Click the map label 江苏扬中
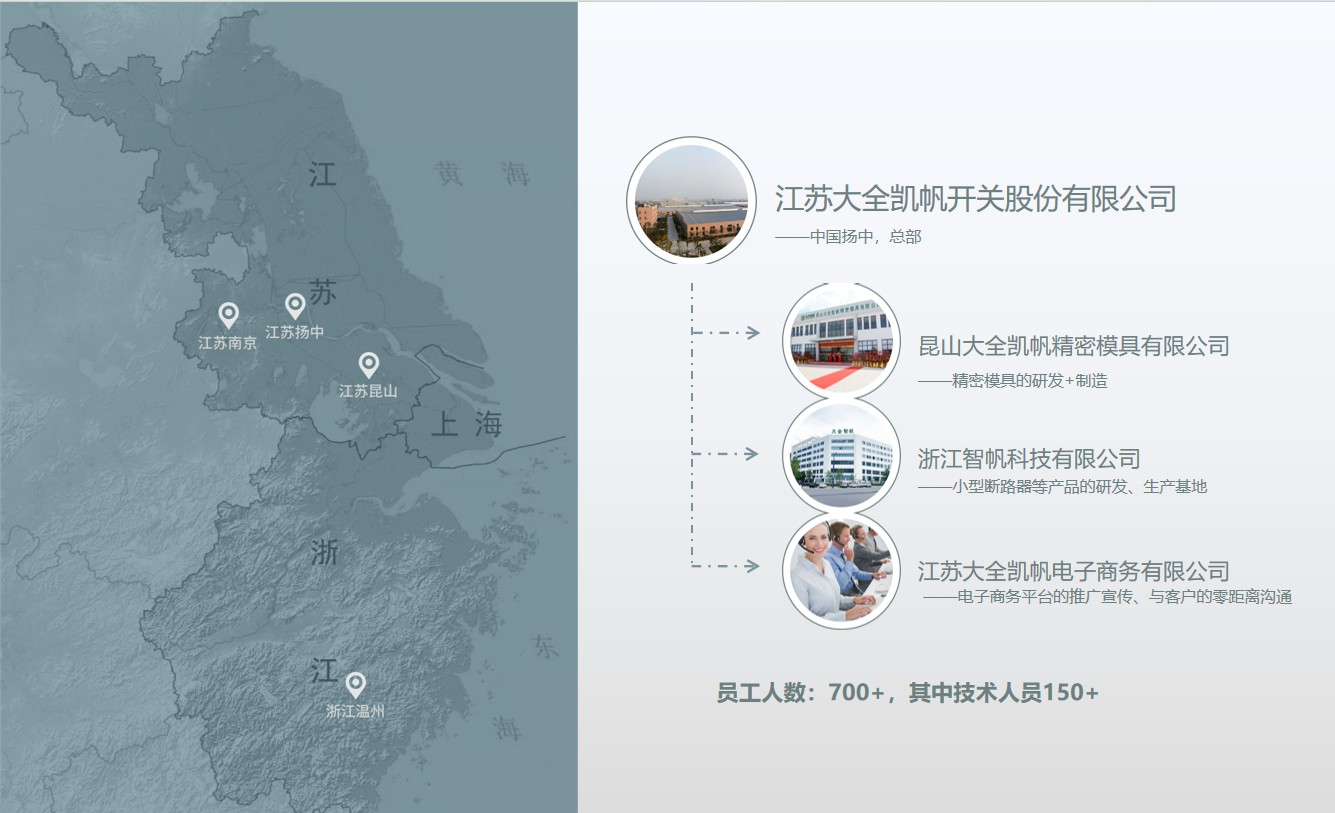1335x813 pixels. coord(295,332)
